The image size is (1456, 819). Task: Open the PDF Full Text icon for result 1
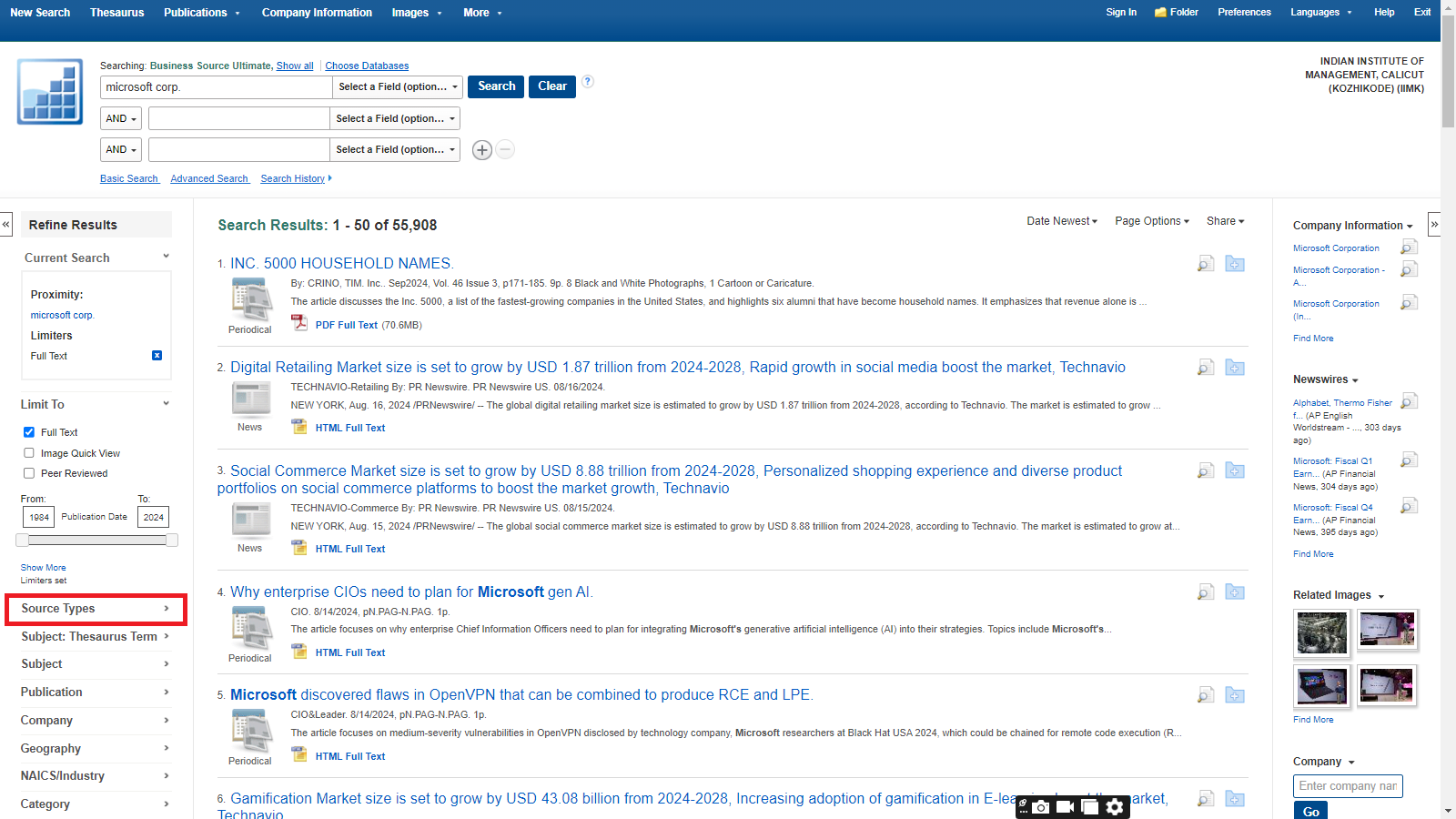coord(299,323)
